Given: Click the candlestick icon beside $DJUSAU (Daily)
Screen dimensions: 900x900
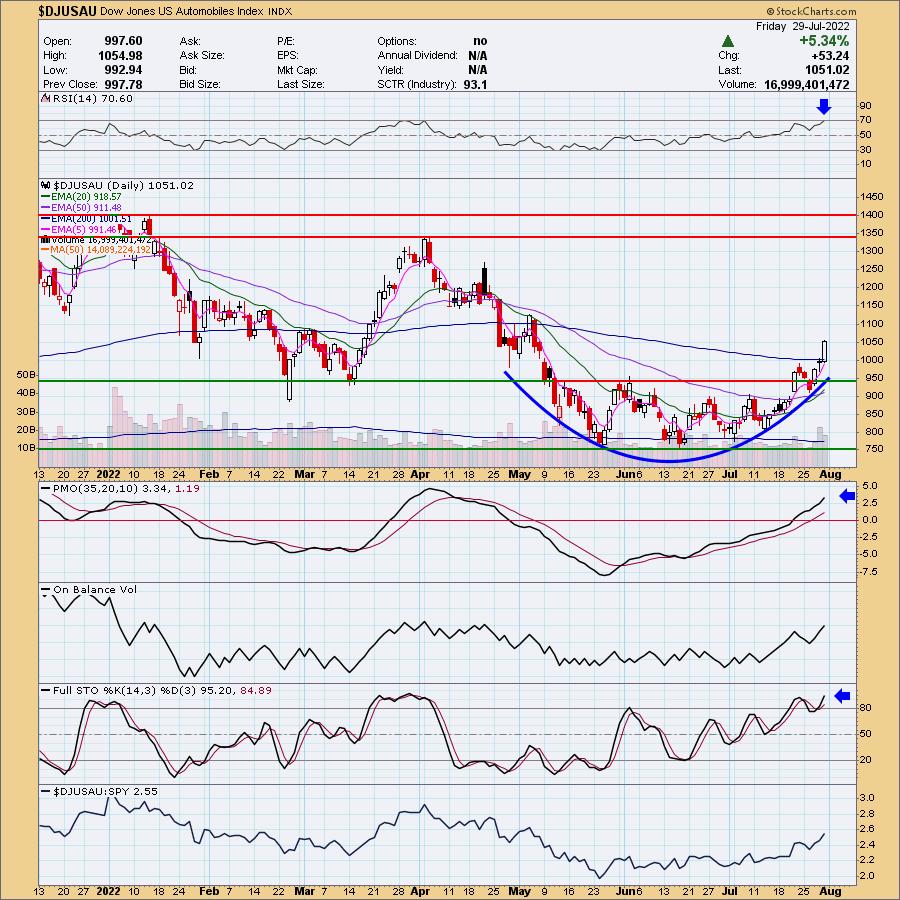Looking at the screenshot, I should 46,185.
